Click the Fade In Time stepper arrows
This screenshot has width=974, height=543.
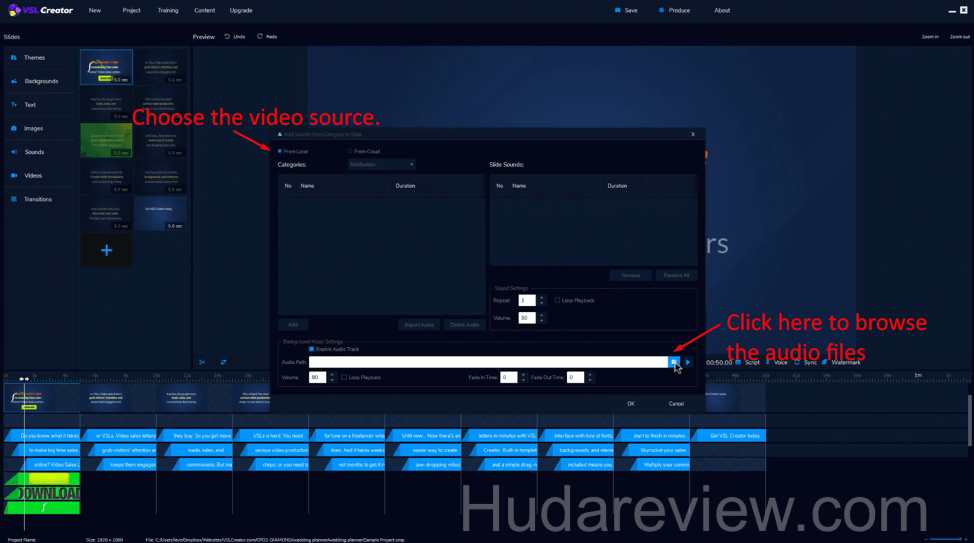tap(523, 377)
